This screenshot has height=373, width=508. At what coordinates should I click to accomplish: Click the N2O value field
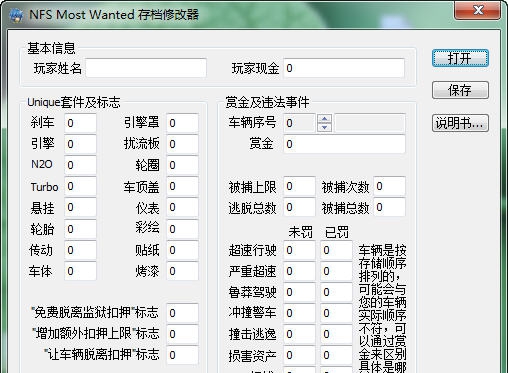tap(80, 165)
